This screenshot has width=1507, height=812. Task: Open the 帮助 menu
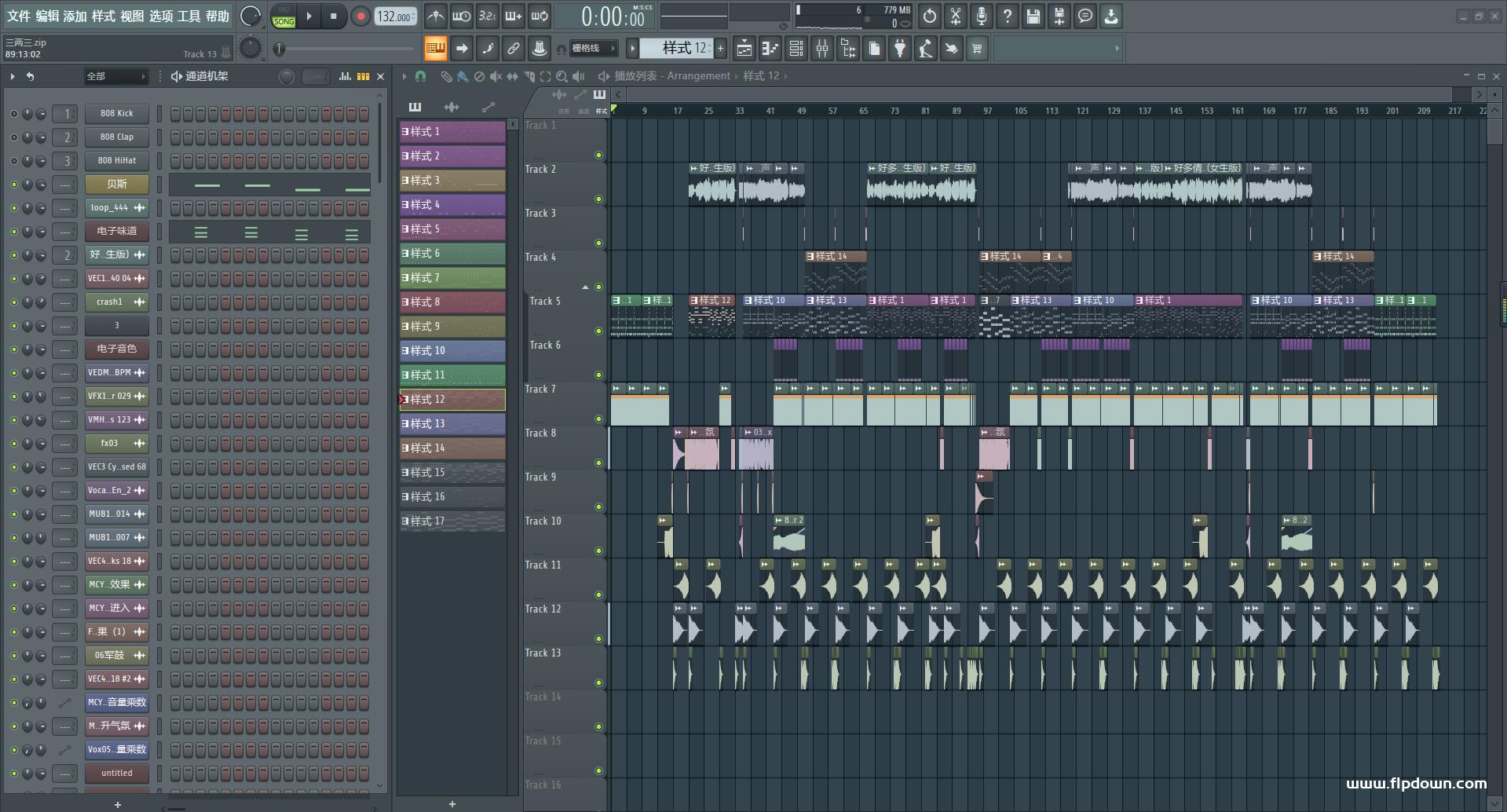218,16
